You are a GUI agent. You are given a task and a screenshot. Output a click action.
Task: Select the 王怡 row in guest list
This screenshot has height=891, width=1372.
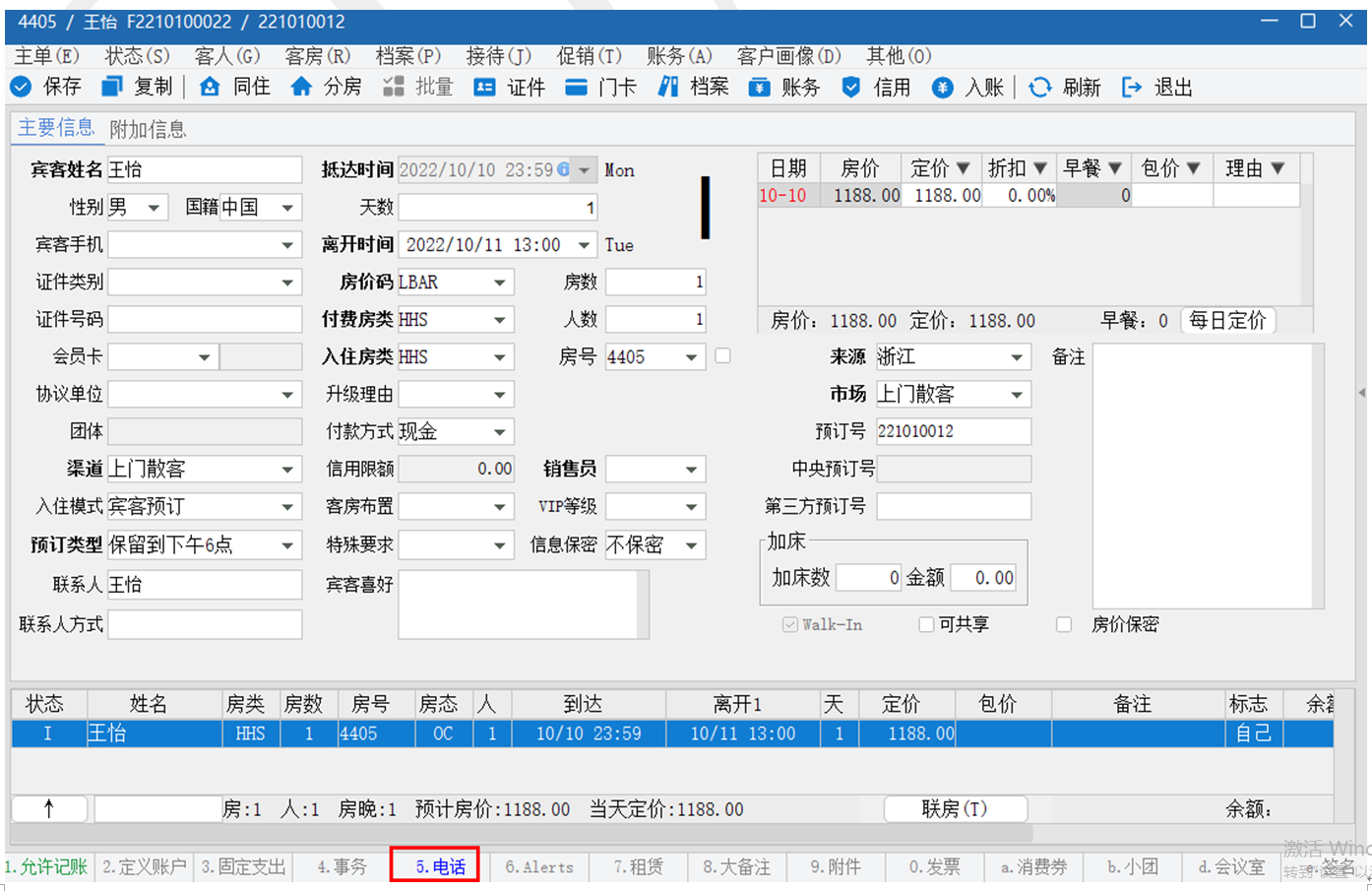[x=672, y=733]
